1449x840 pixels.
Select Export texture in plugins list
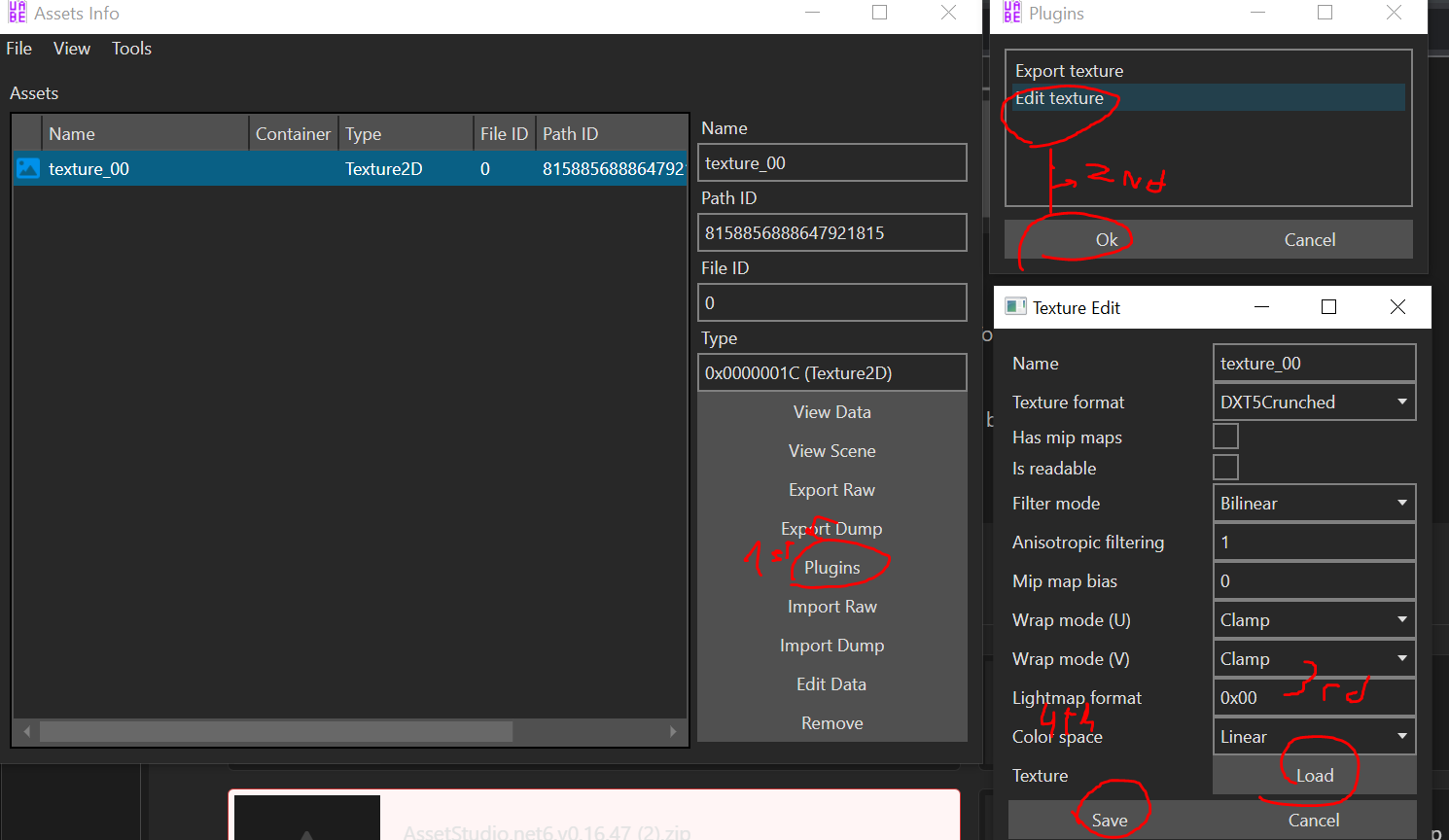pyautogui.click(x=1069, y=71)
